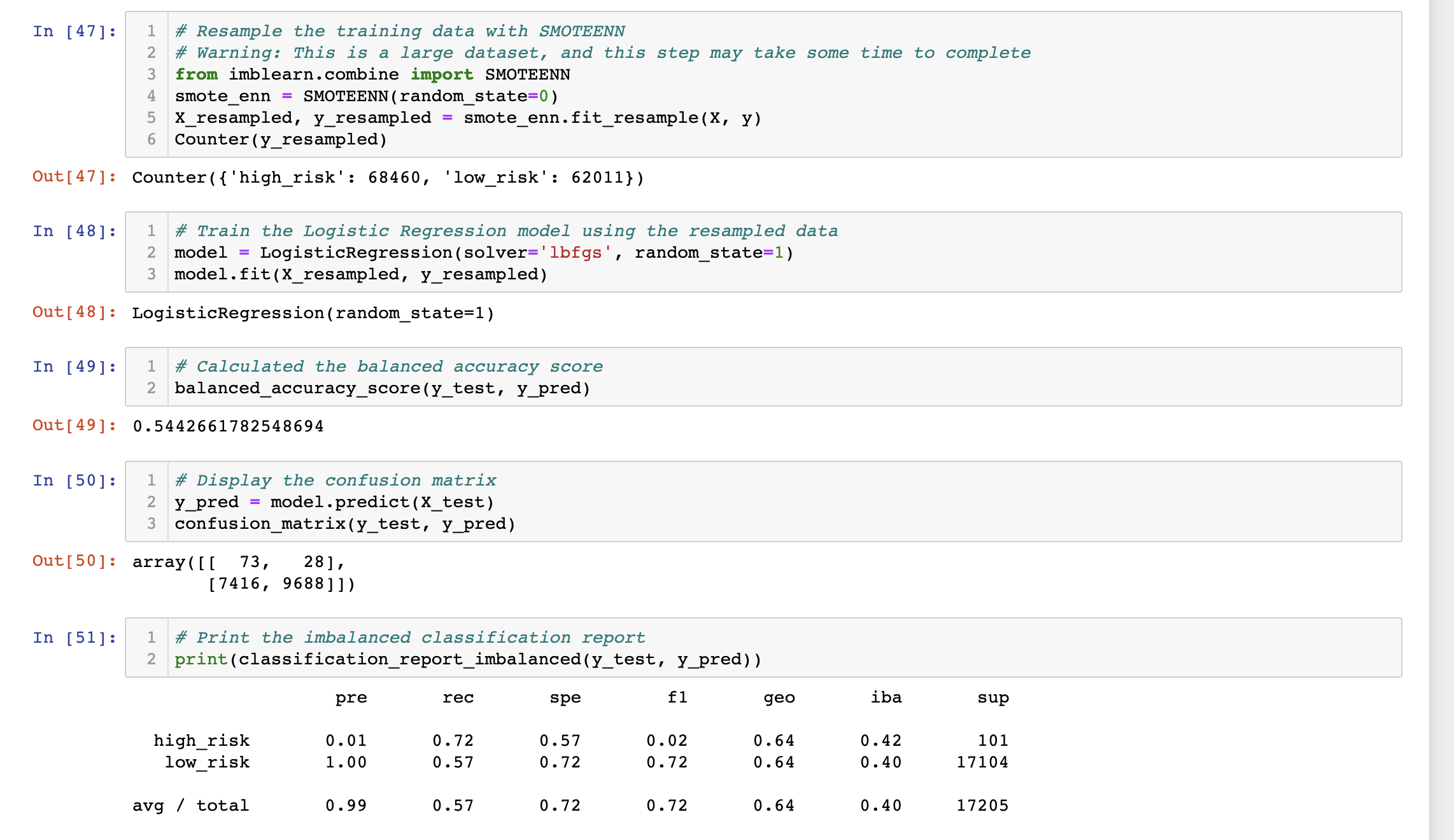
Task: Click the model.fit resampled data line
Action: 360,274
